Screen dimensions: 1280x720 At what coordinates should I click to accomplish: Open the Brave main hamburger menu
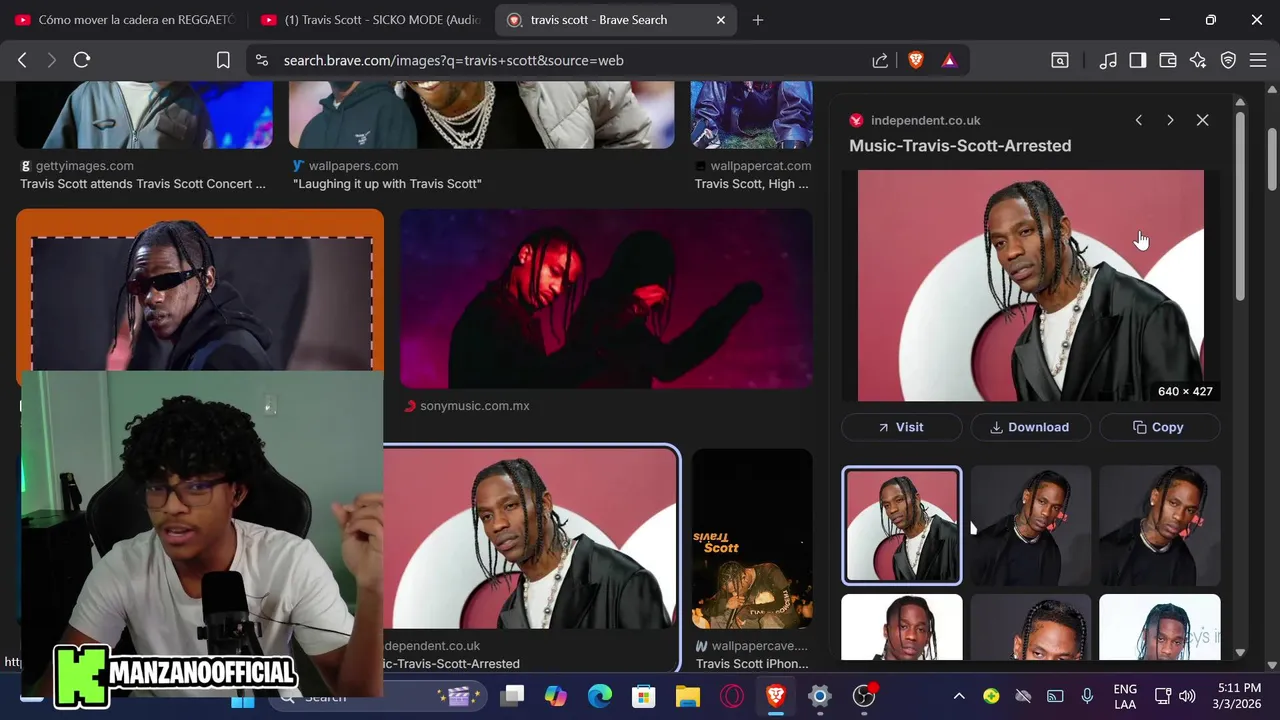(x=1257, y=60)
